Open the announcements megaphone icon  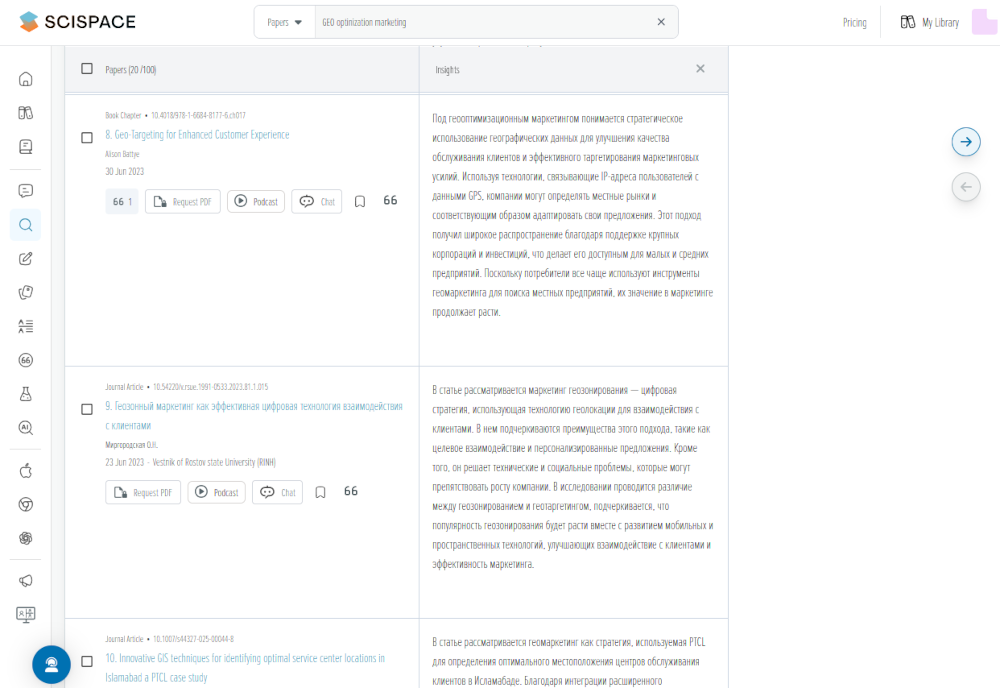click(x=26, y=581)
